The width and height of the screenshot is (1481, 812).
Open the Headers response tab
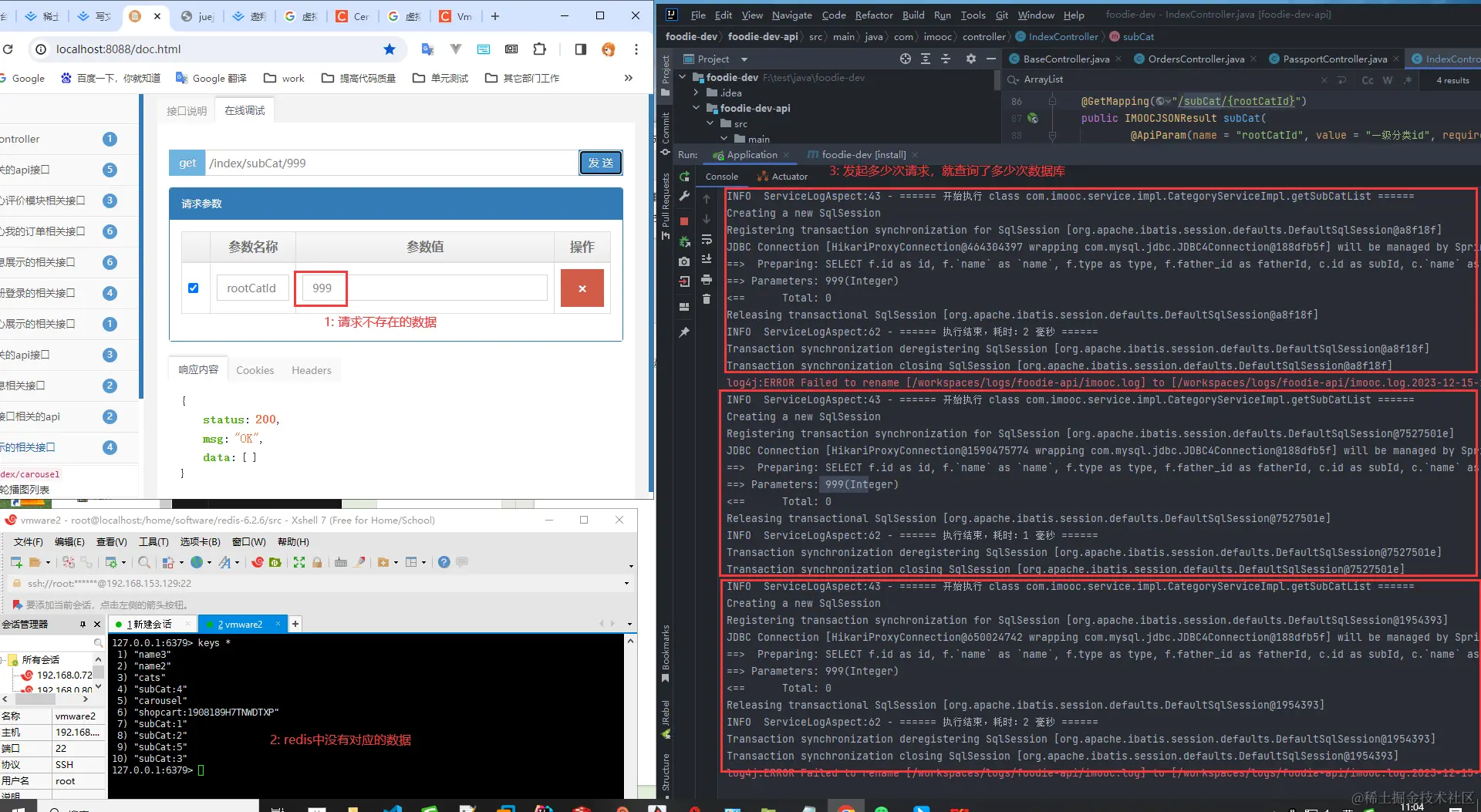312,370
